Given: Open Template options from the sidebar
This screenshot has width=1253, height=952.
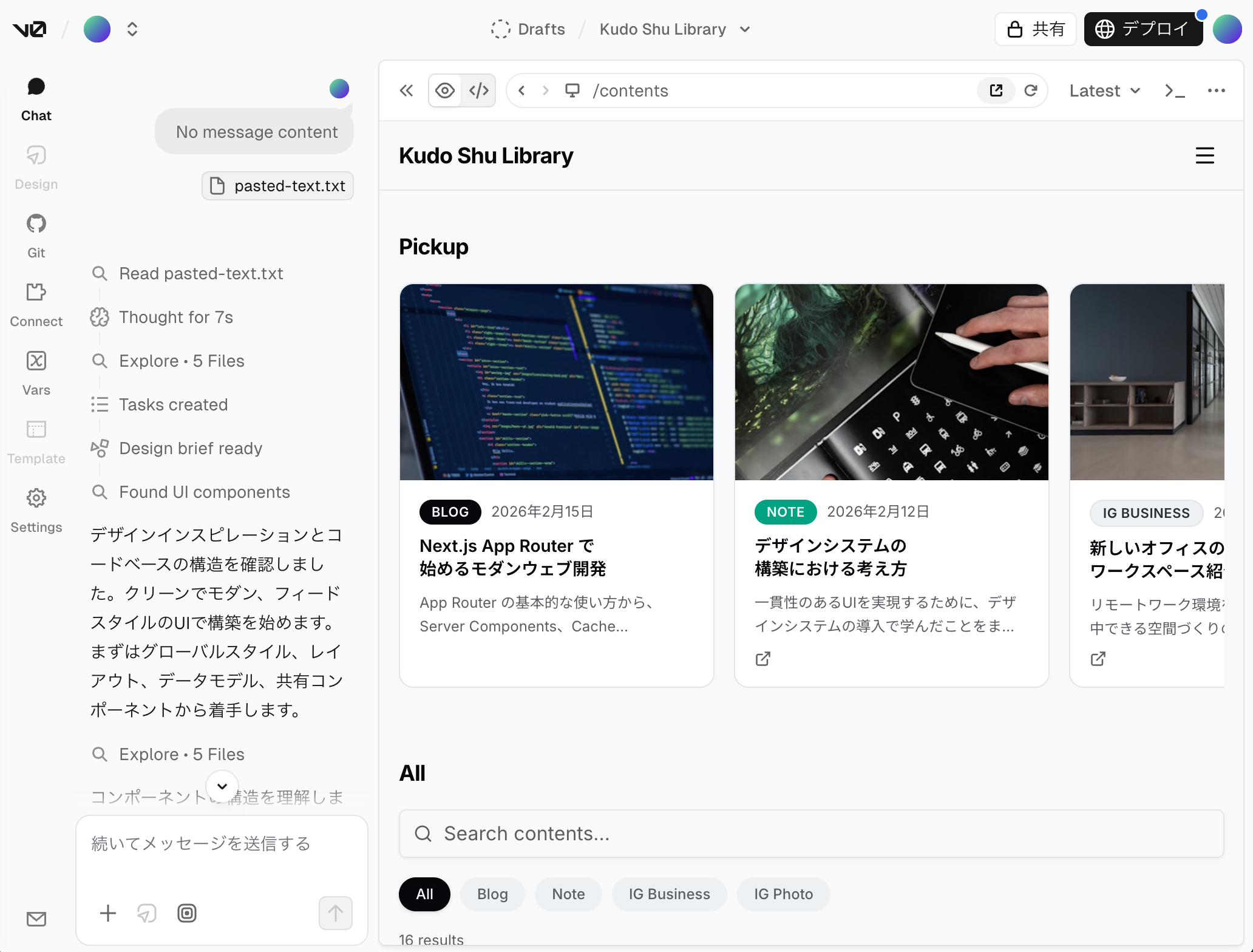Looking at the screenshot, I should click(36, 441).
